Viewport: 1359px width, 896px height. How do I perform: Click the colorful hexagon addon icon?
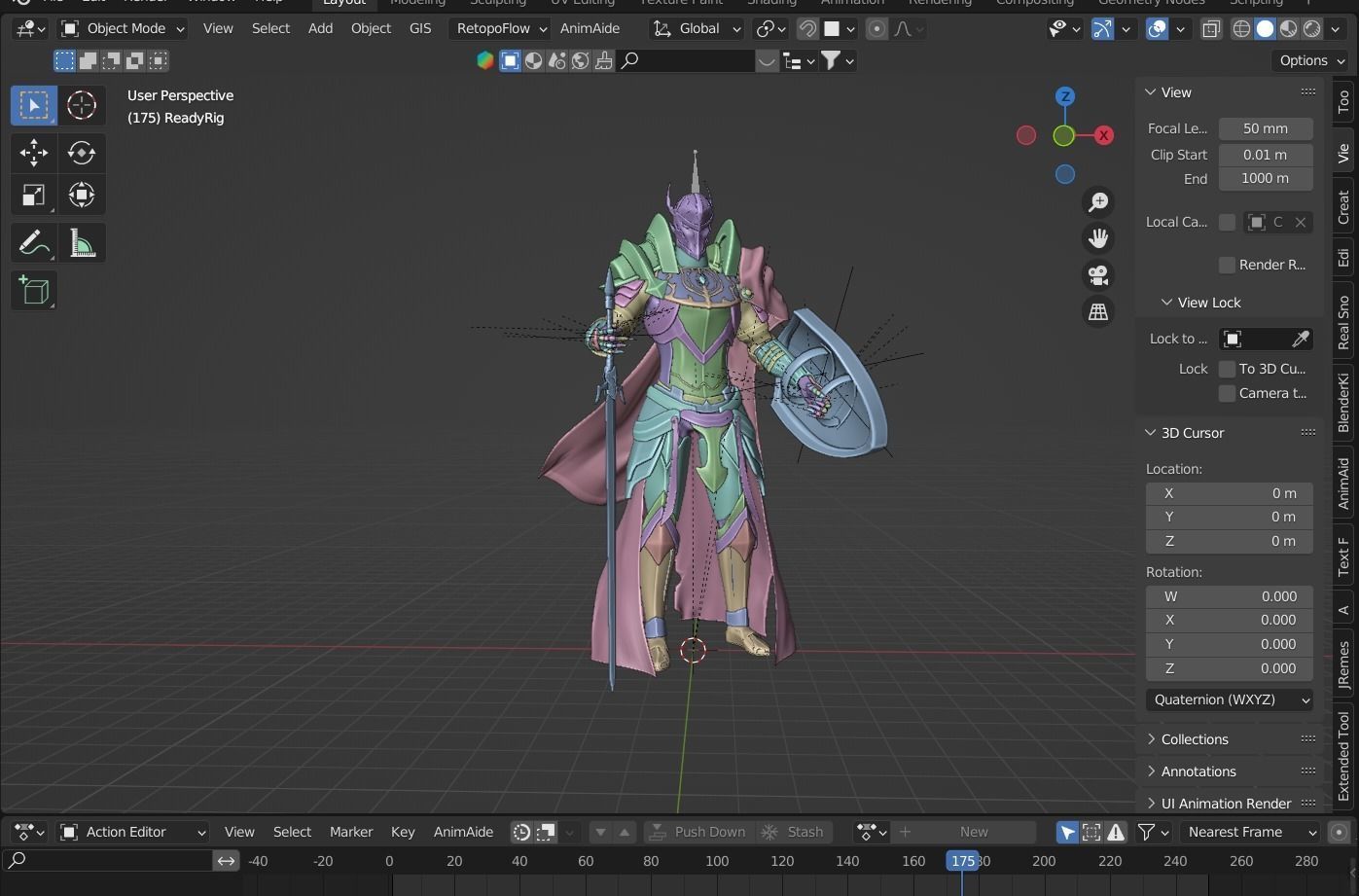(484, 61)
